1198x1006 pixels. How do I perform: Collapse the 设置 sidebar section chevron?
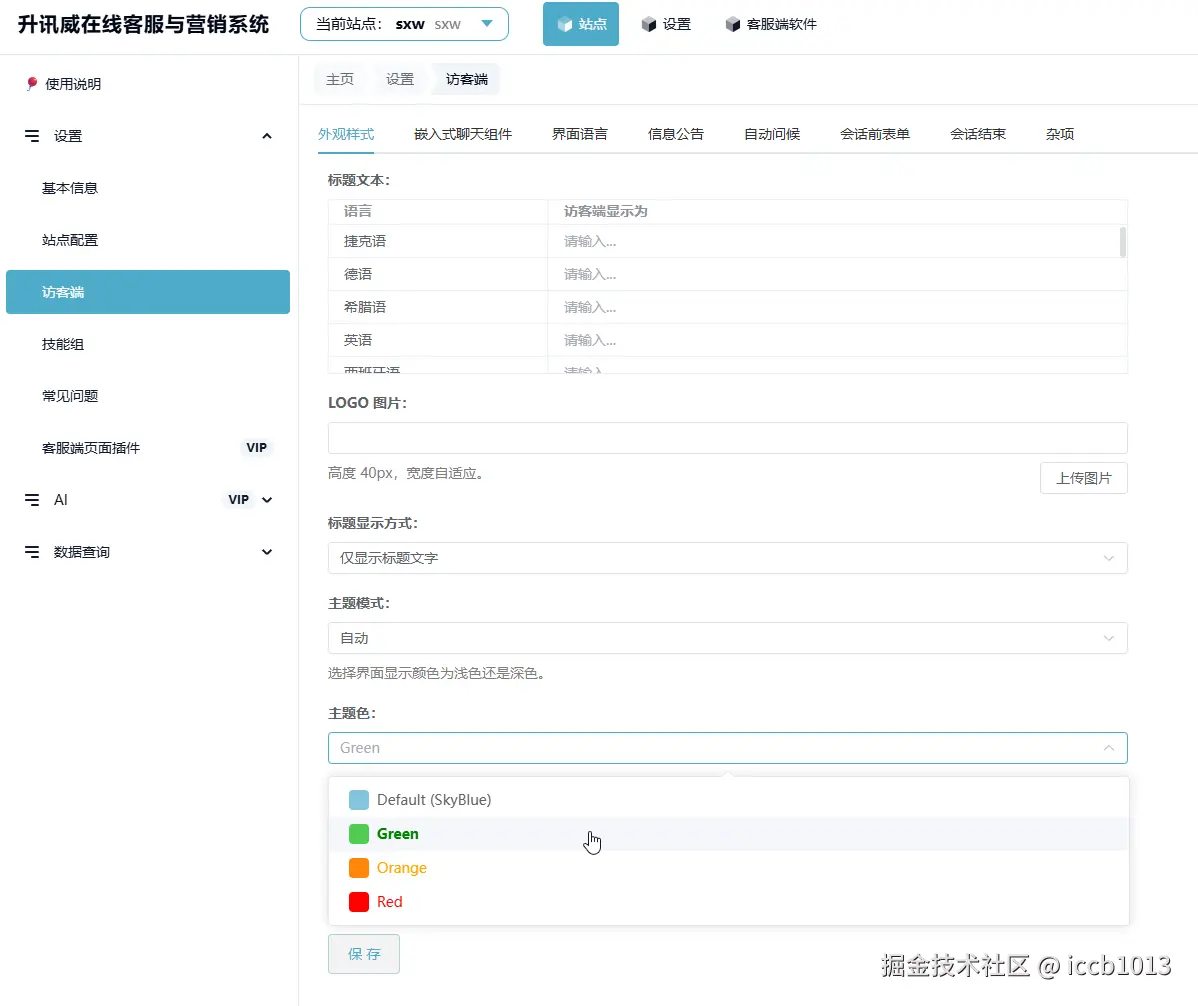point(267,136)
